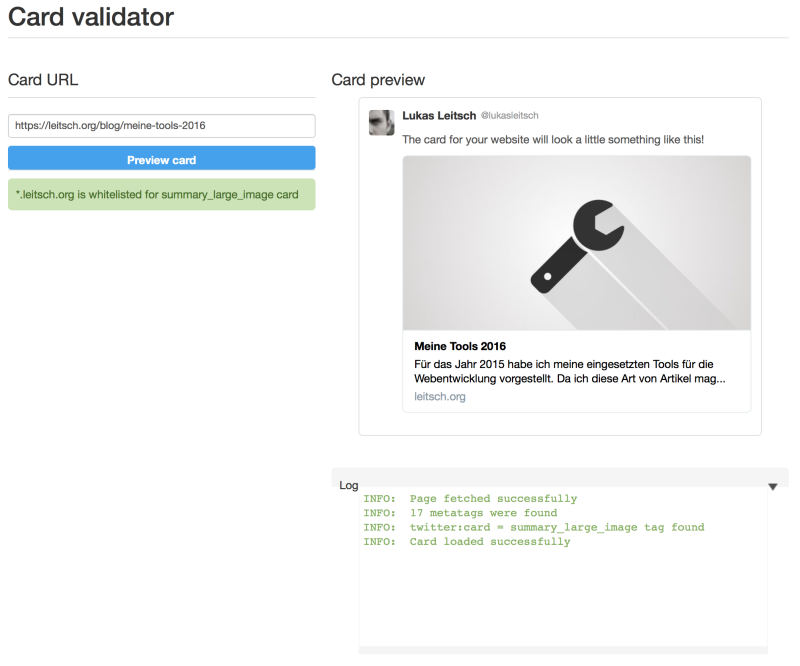Click the Card preview section heading
Image resolution: width=800 pixels, height=666 pixels.
378,80
